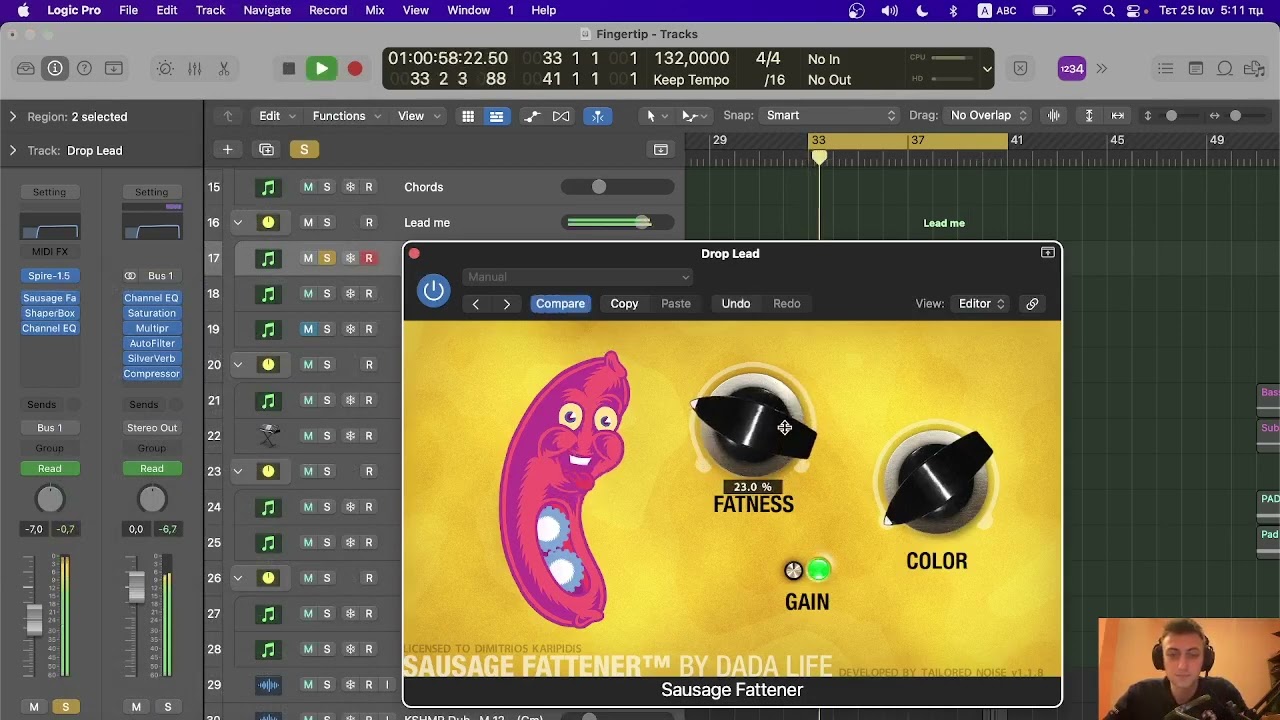Click the add new track plus button
1280x720 pixels.
point(227,150)
